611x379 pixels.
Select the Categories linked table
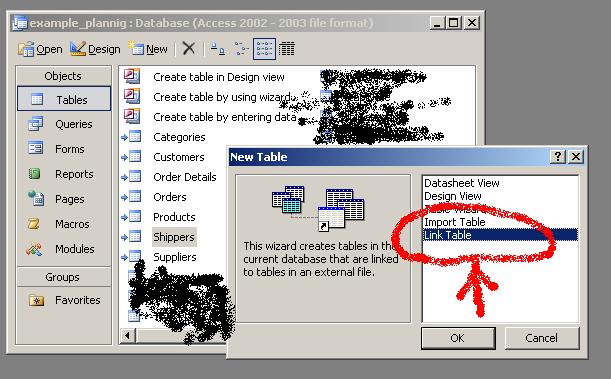pyautogui.click(x=179, y=137)
